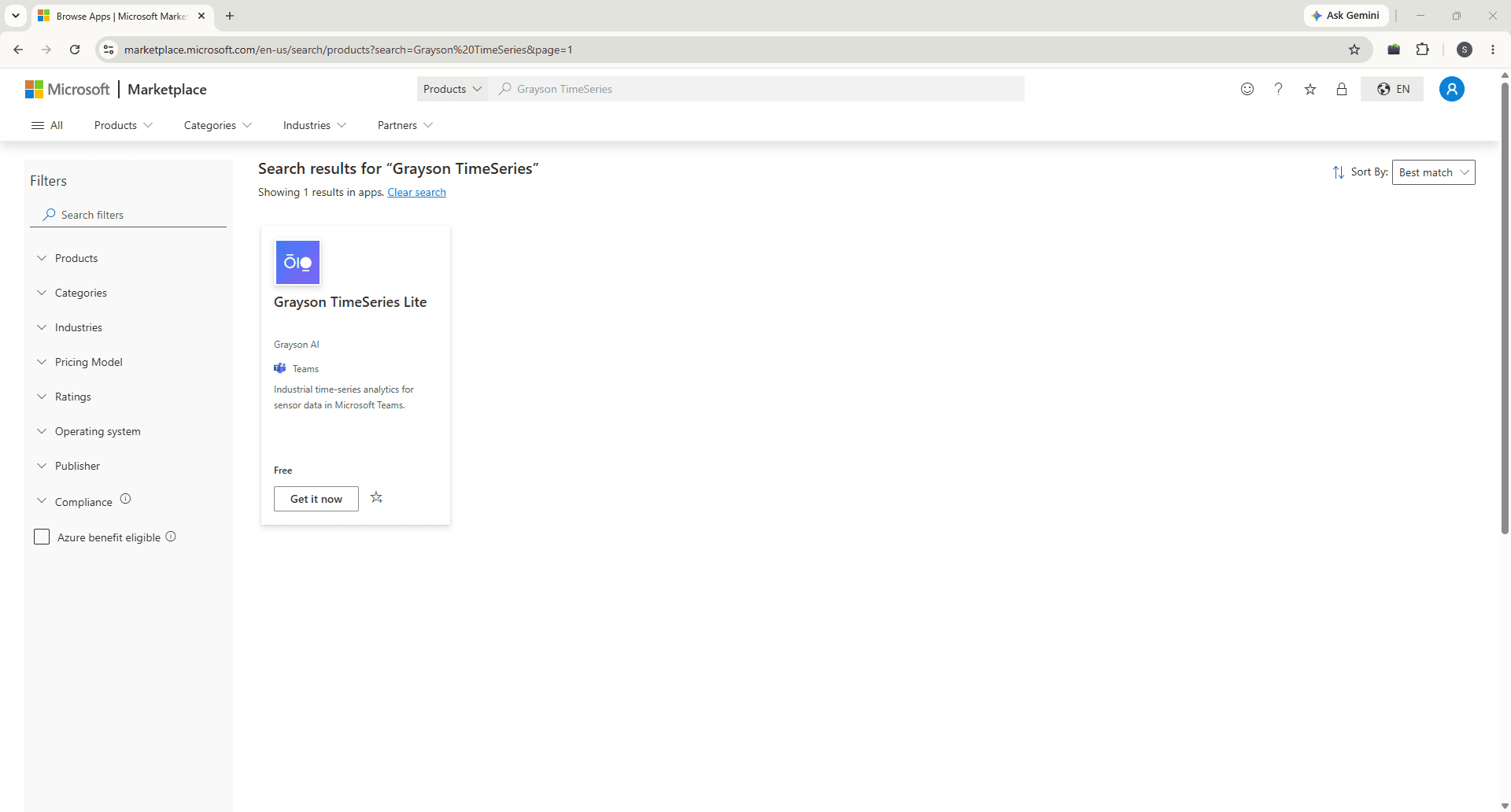Open the Partners nav menu
1511x812 pixels.
(x=405, y=125)
